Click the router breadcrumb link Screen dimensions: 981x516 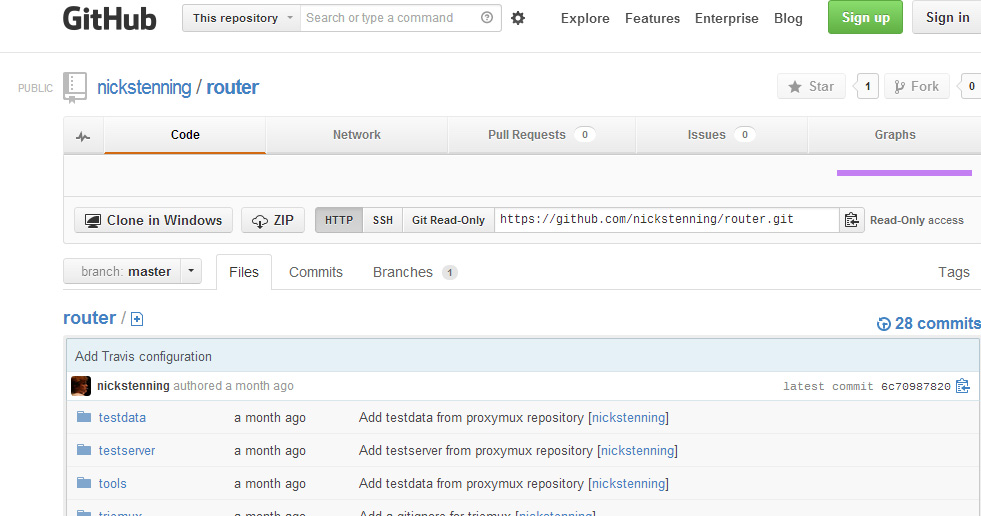click(x=89, y=318)
